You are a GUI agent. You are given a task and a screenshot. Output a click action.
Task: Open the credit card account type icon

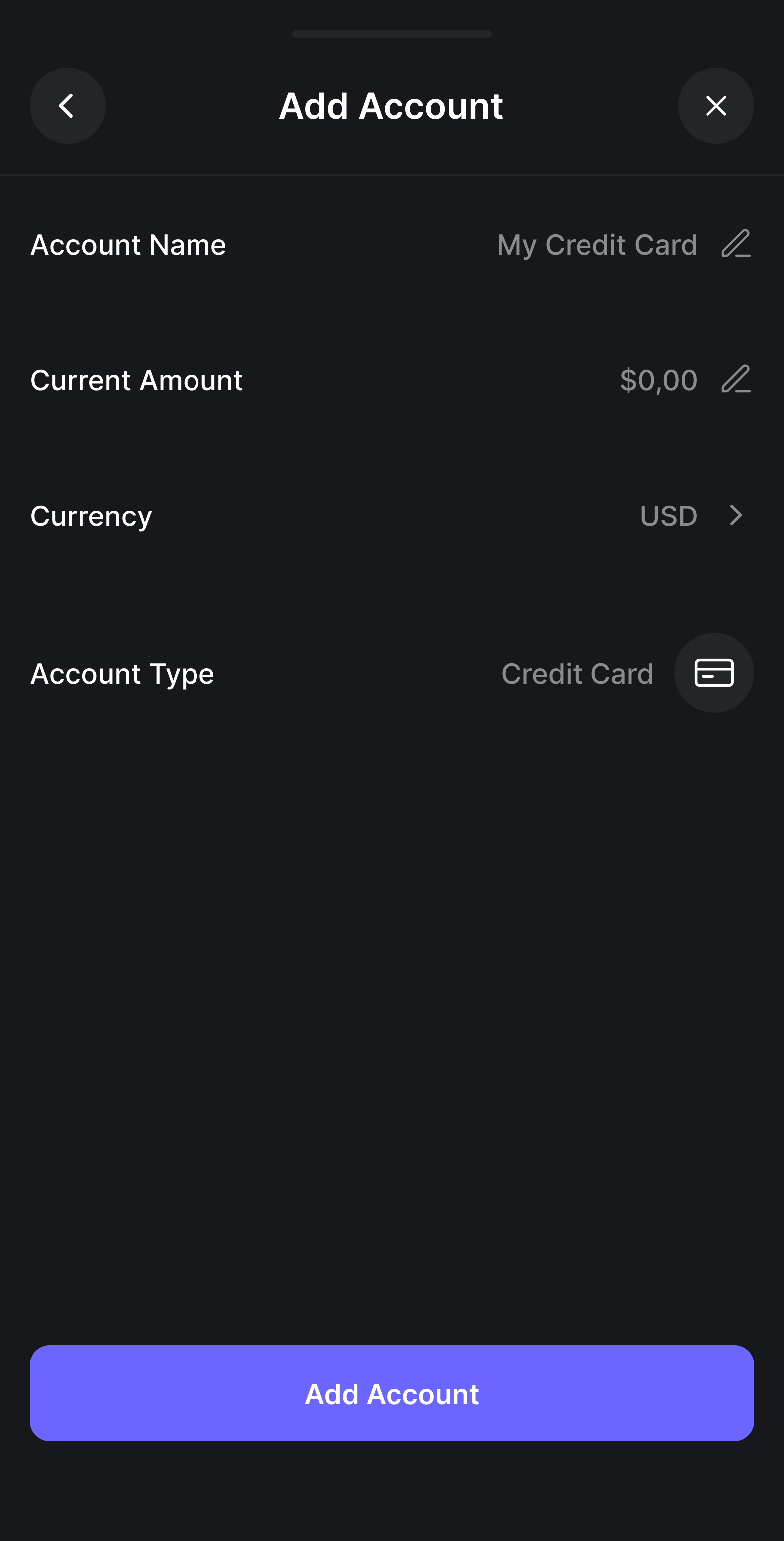point(714,673)
